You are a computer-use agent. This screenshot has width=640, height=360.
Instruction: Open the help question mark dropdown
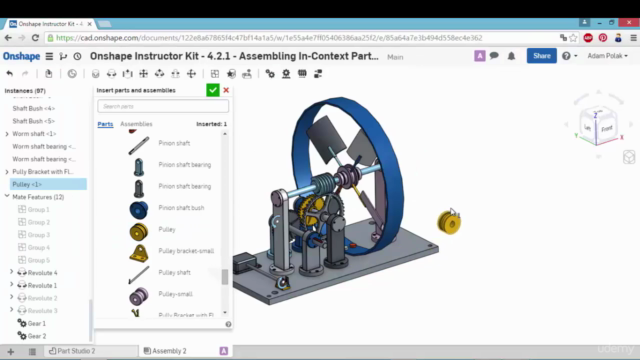point(569,56)
